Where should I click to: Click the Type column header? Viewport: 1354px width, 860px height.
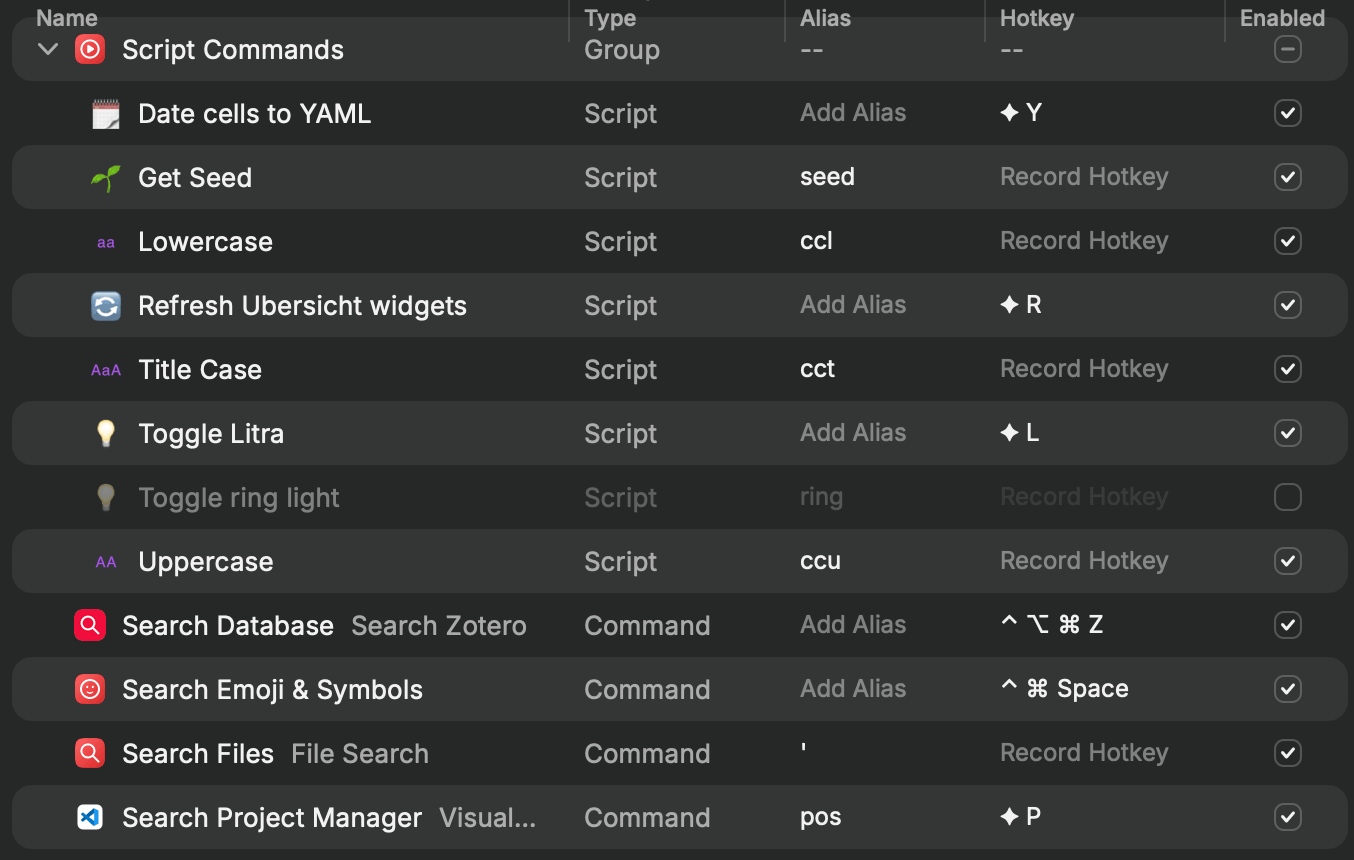click(610, 18)
